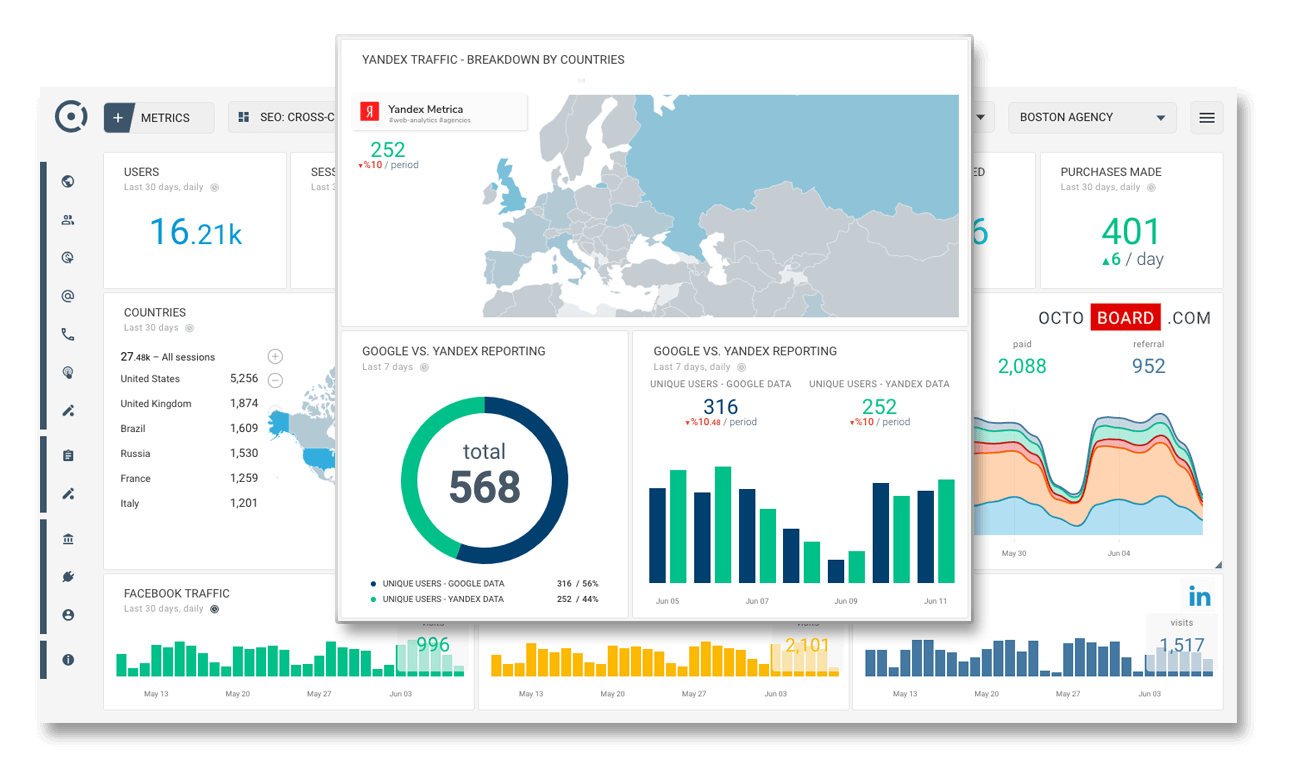This screenshot has width=1300, height=775.
Task: Open the plug integrations icon in the sidebar
Action: [x=68, y=577]
